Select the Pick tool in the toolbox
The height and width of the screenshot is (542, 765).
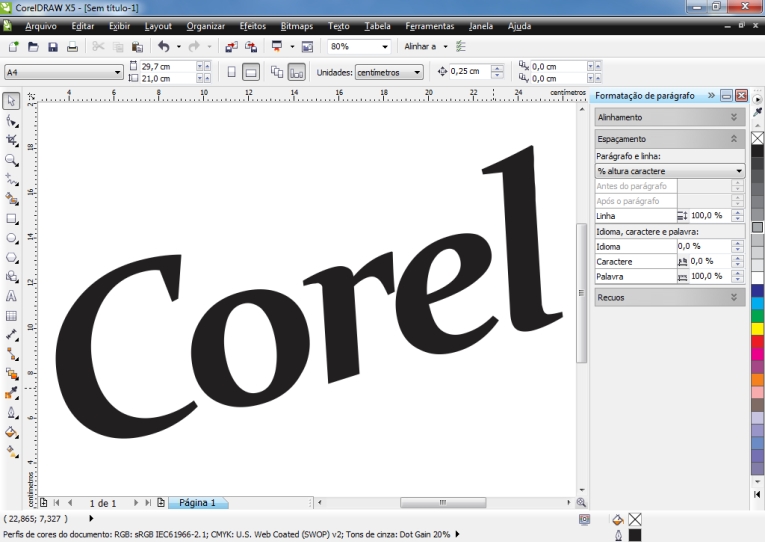(11, 101)
